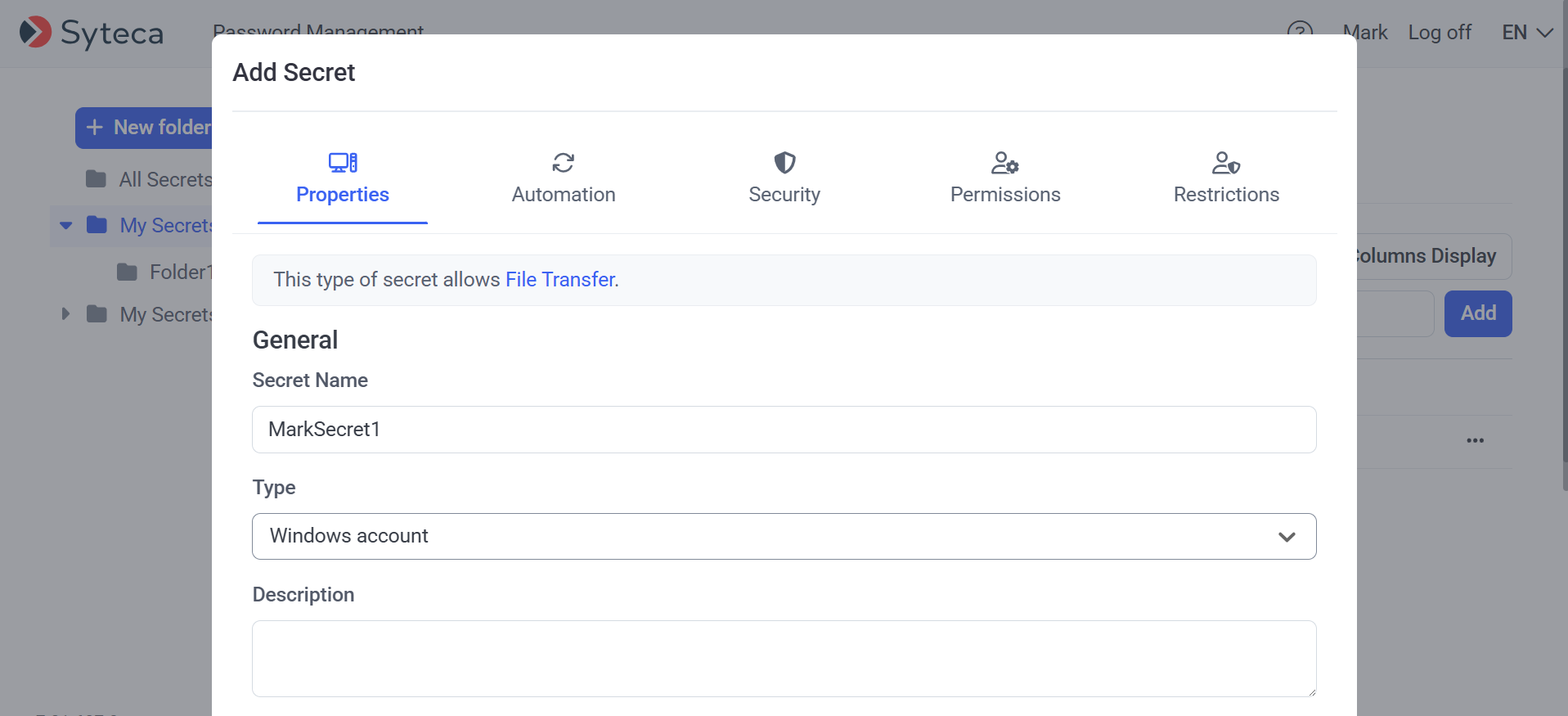Click the Properties tab monitor icon
The height and width of the screenshot is (716, 1568).
[343, 163]
